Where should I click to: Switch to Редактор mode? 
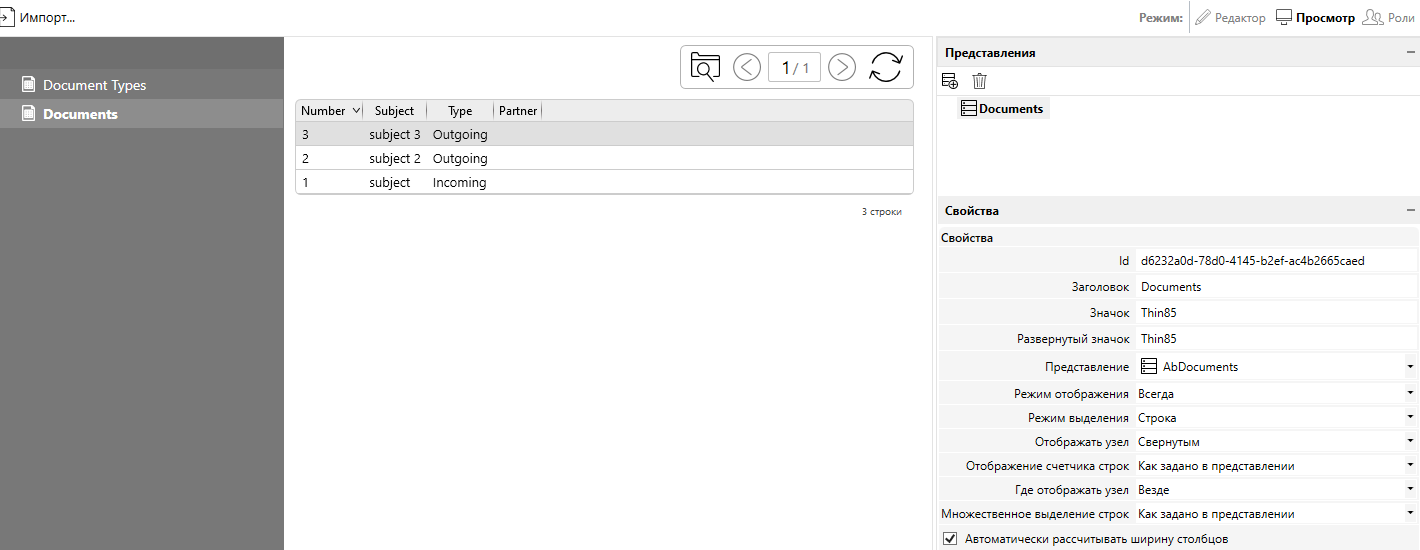point(1230,18)
